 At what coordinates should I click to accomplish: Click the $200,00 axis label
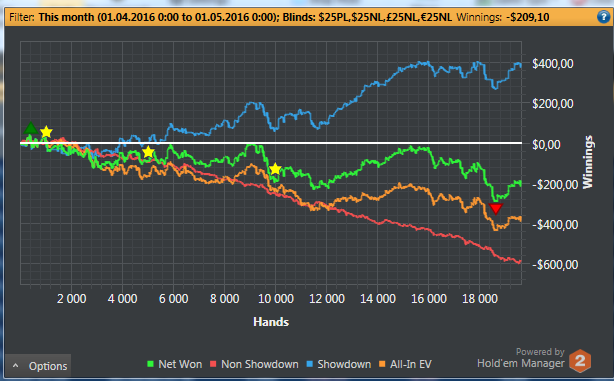click(553, 104)
